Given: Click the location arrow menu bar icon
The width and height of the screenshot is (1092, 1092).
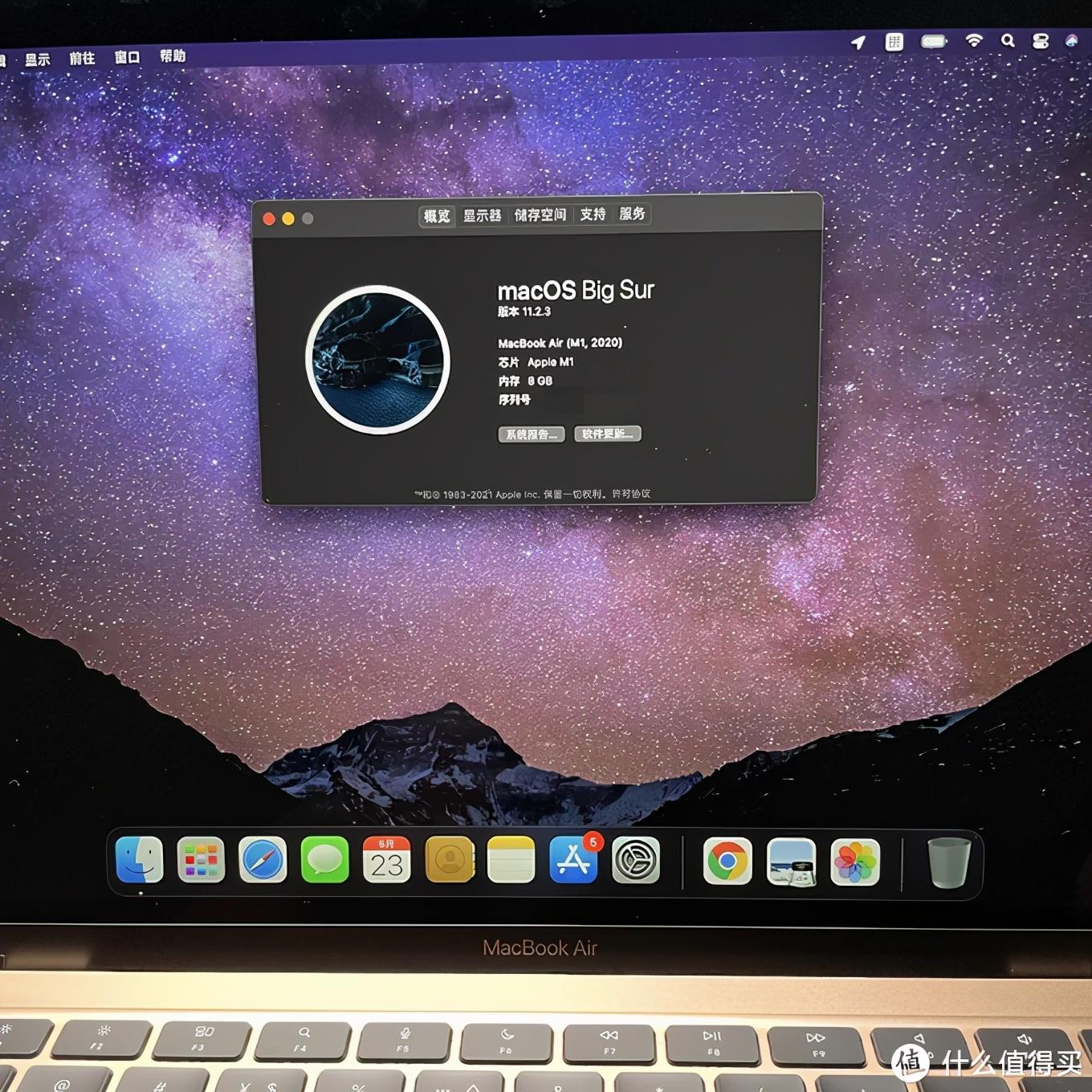Looking at the screenshot, I should pyautogui.click(x=858, y=43).
